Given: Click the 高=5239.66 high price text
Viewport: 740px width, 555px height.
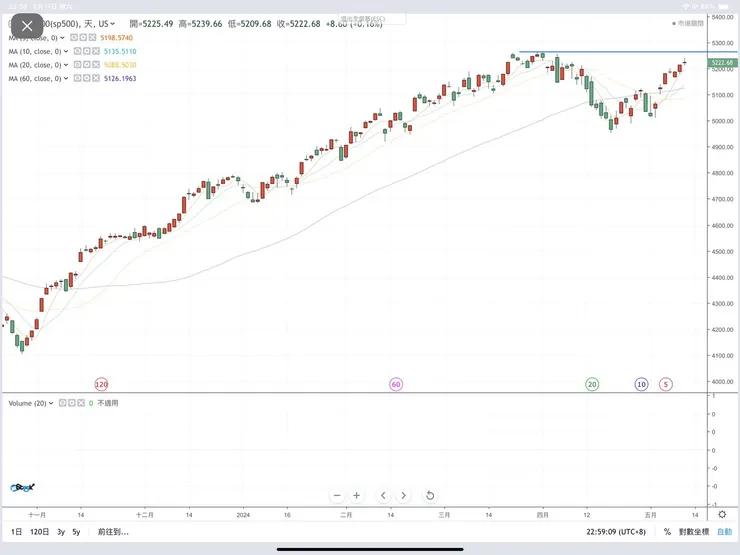Looking at the screenshot, I should point(200,24).
